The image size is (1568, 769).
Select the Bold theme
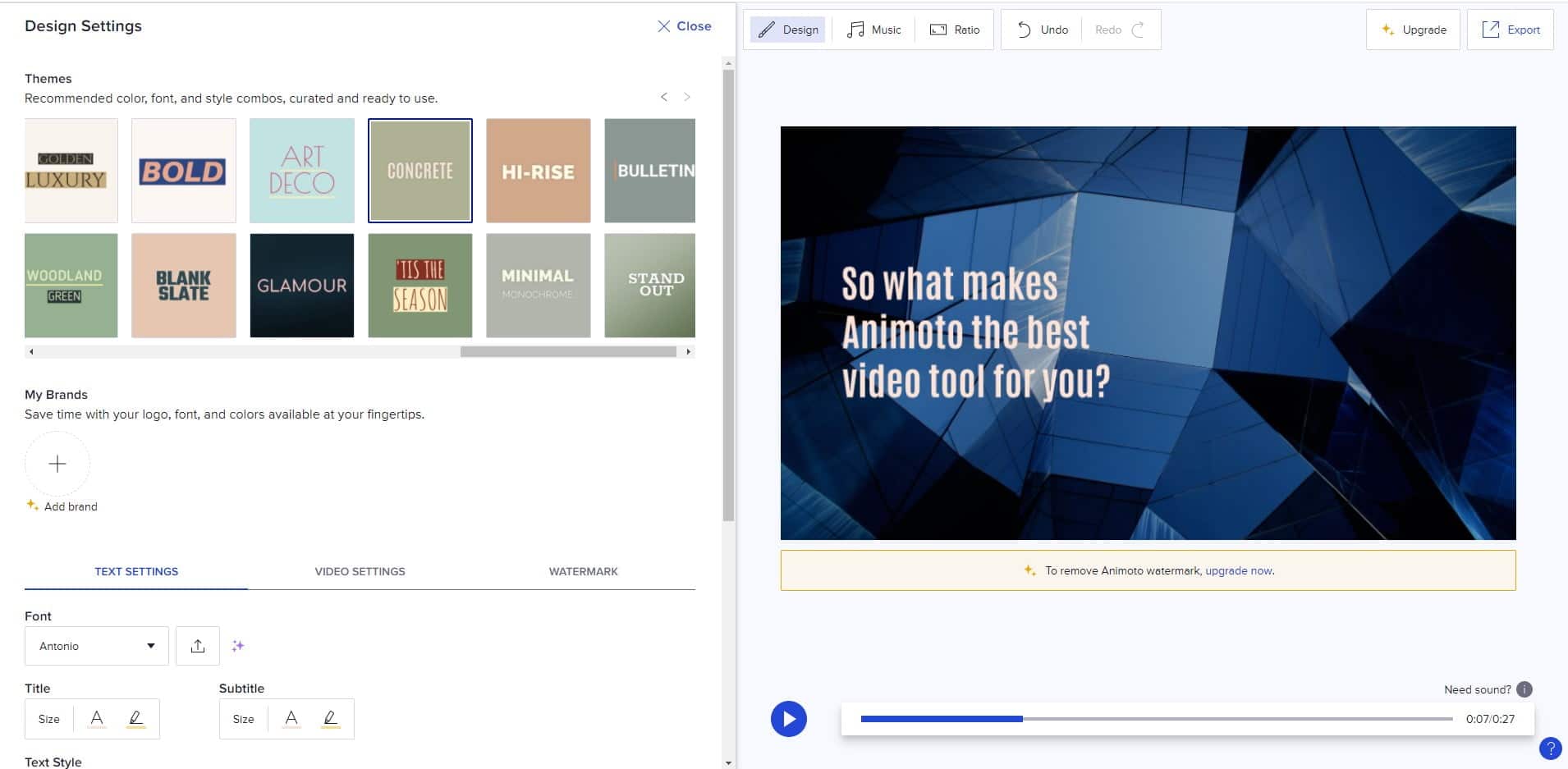coord(184,171)
